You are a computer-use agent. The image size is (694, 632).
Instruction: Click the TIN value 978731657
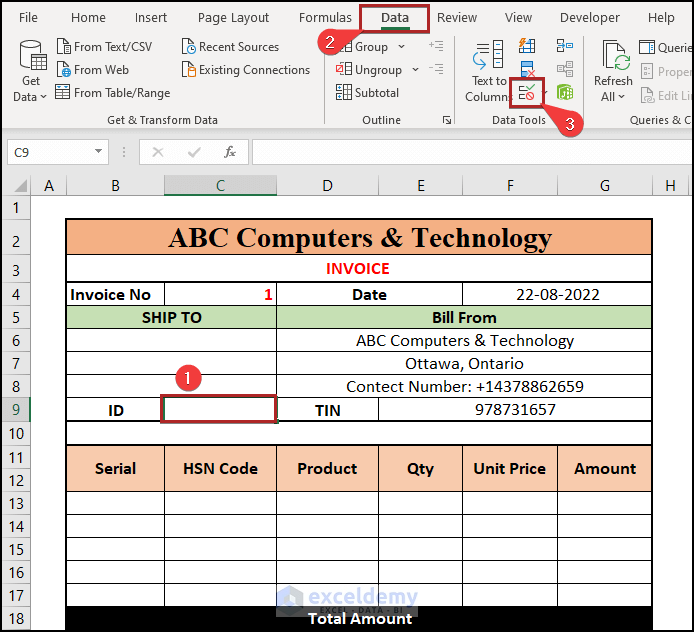tap(515, 409)
